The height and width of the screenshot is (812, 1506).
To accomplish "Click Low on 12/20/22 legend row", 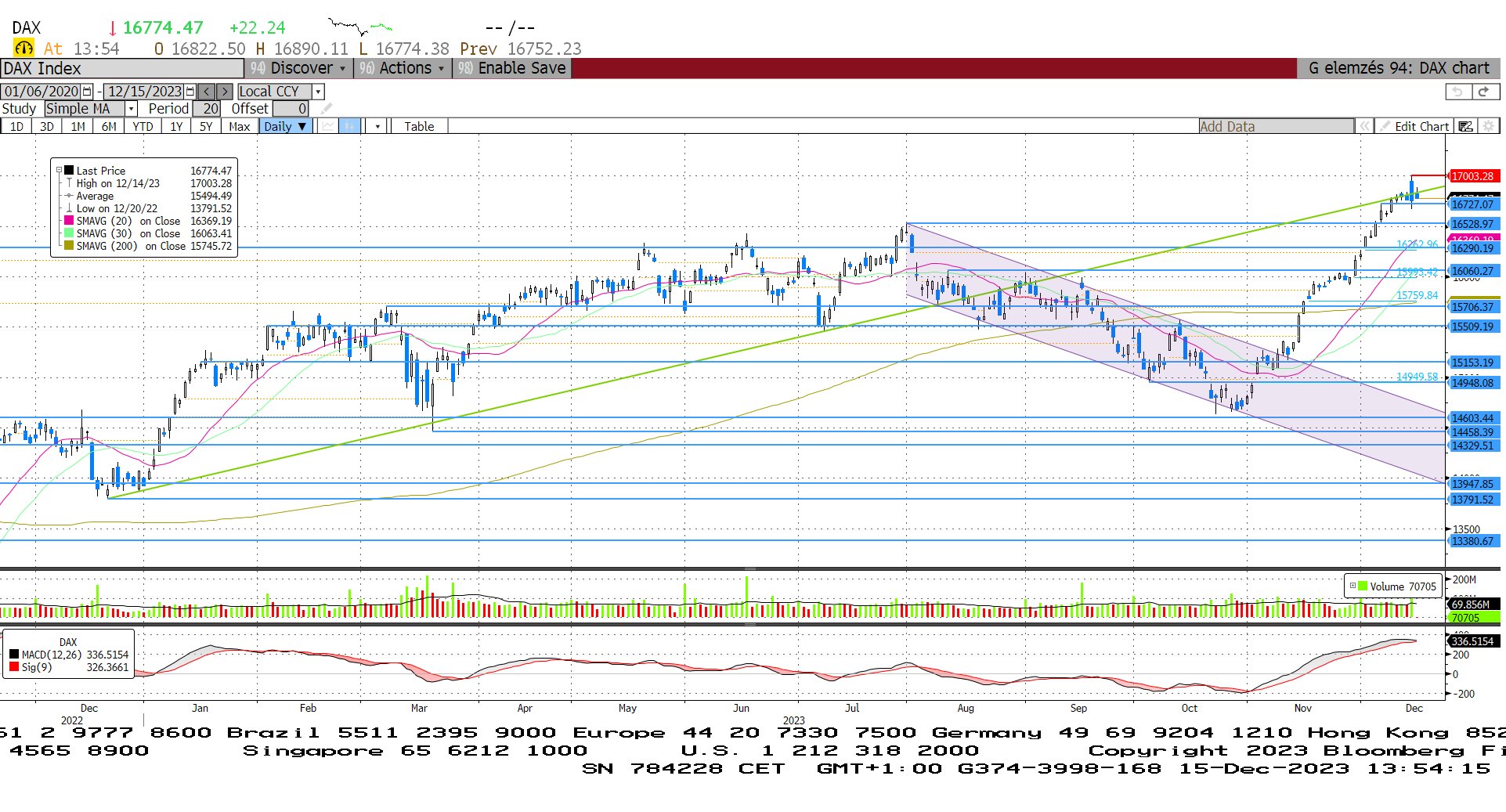I will [x=148, y=208].
